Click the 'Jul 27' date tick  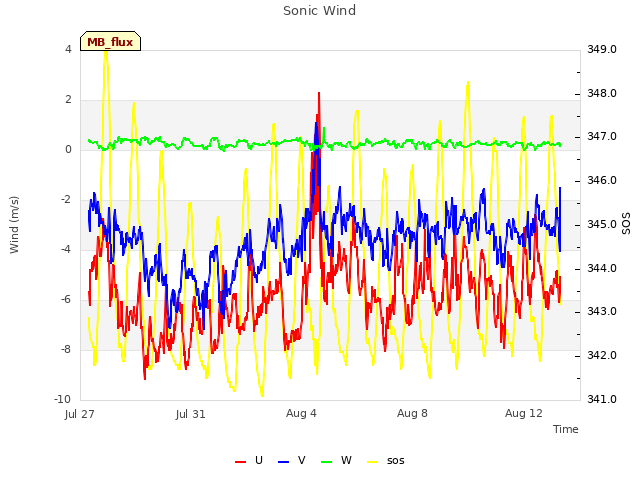80,414
